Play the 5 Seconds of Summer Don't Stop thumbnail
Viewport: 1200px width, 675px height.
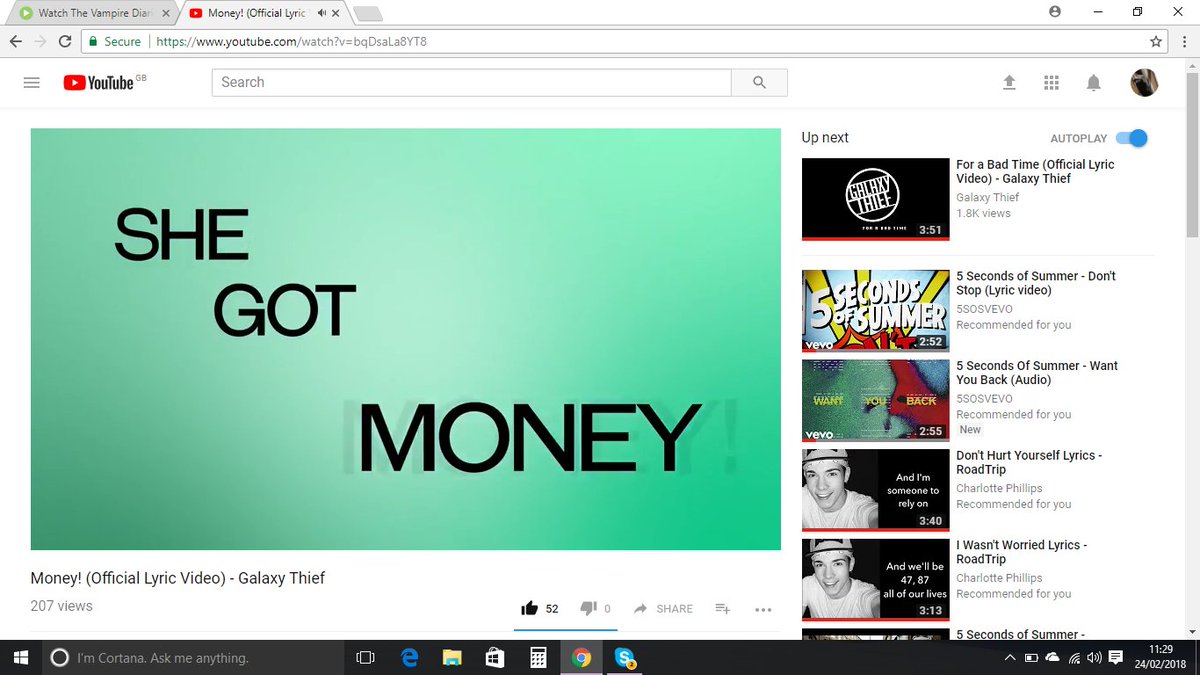click(875, 310)
